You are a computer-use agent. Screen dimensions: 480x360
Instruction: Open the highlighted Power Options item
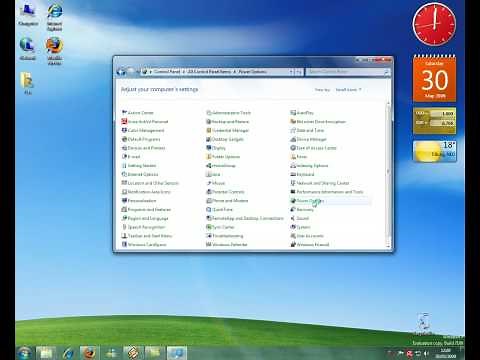307,200
